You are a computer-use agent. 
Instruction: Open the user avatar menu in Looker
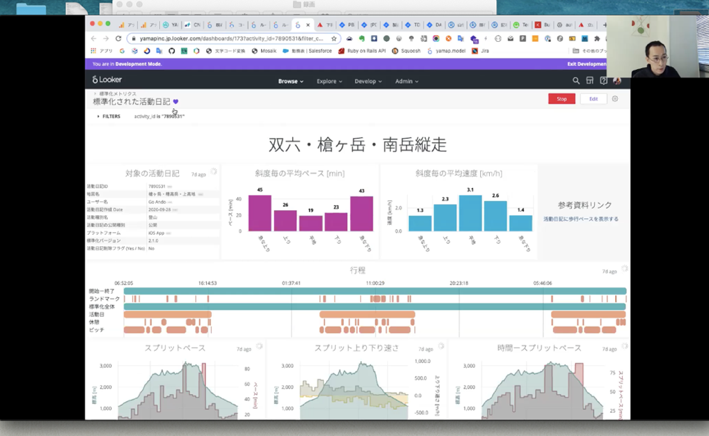pyautogui.click(x=616, y=81)
